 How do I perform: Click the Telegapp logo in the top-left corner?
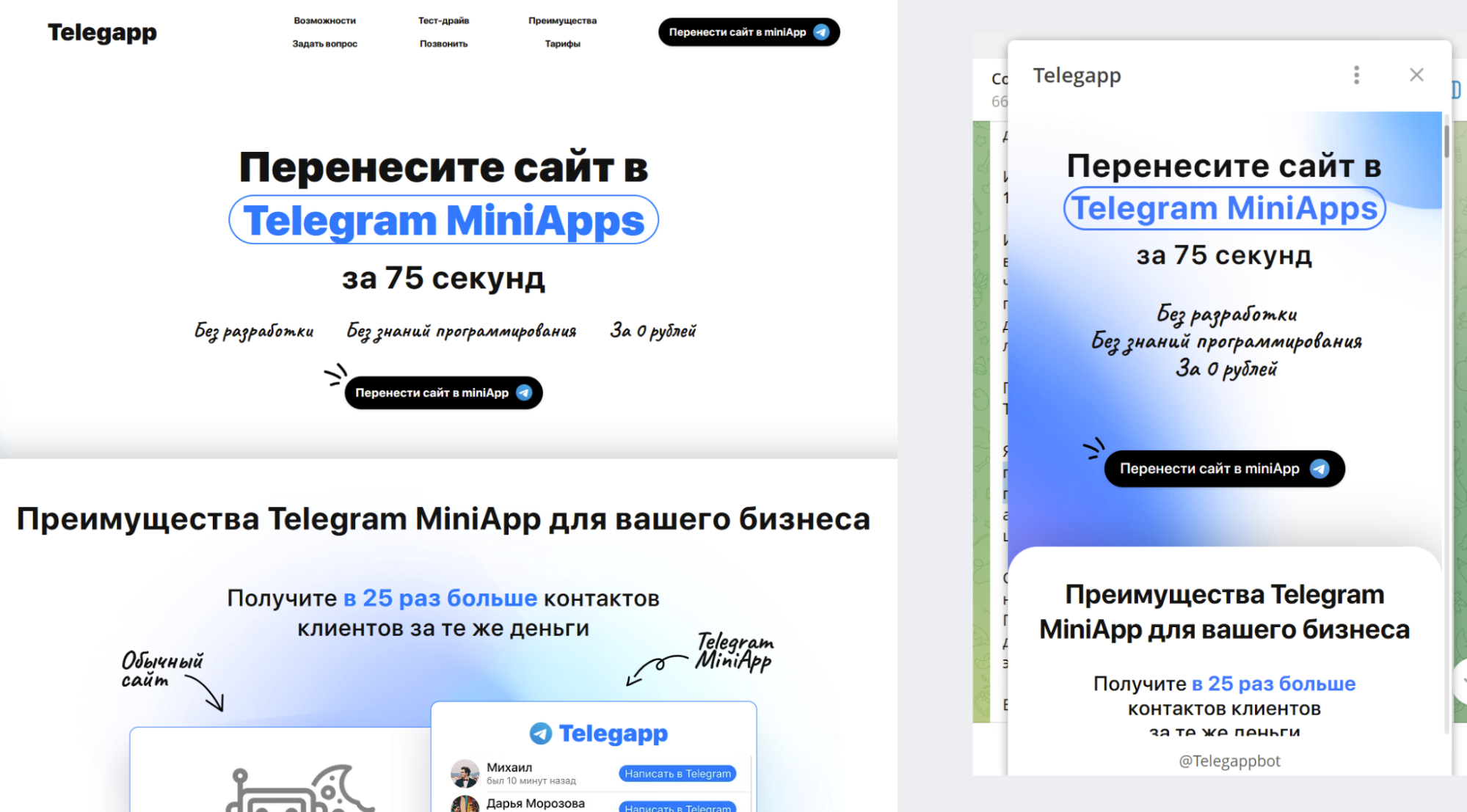coord(102,32)
